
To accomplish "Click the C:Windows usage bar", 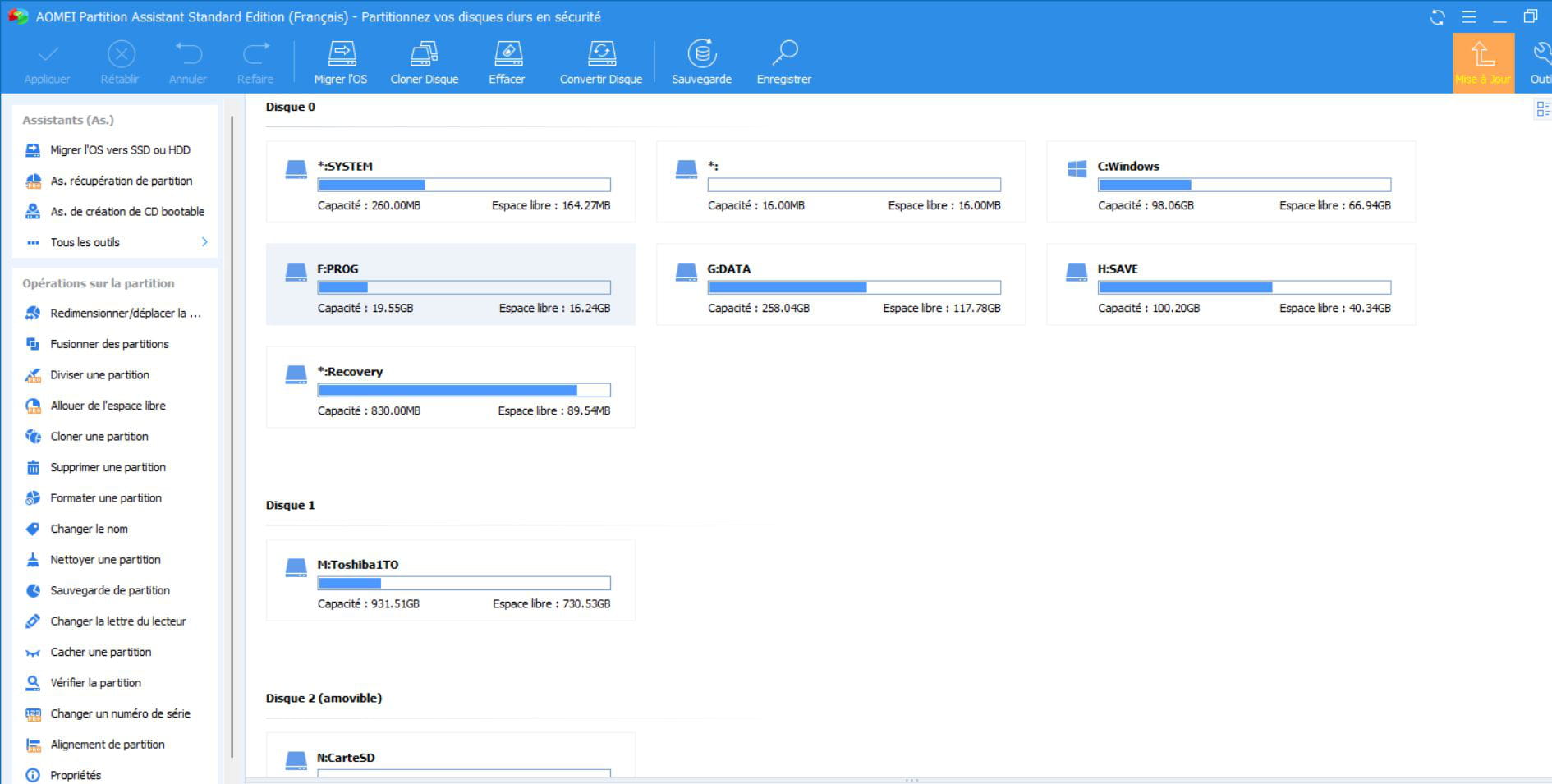I will pos(1245,185).
